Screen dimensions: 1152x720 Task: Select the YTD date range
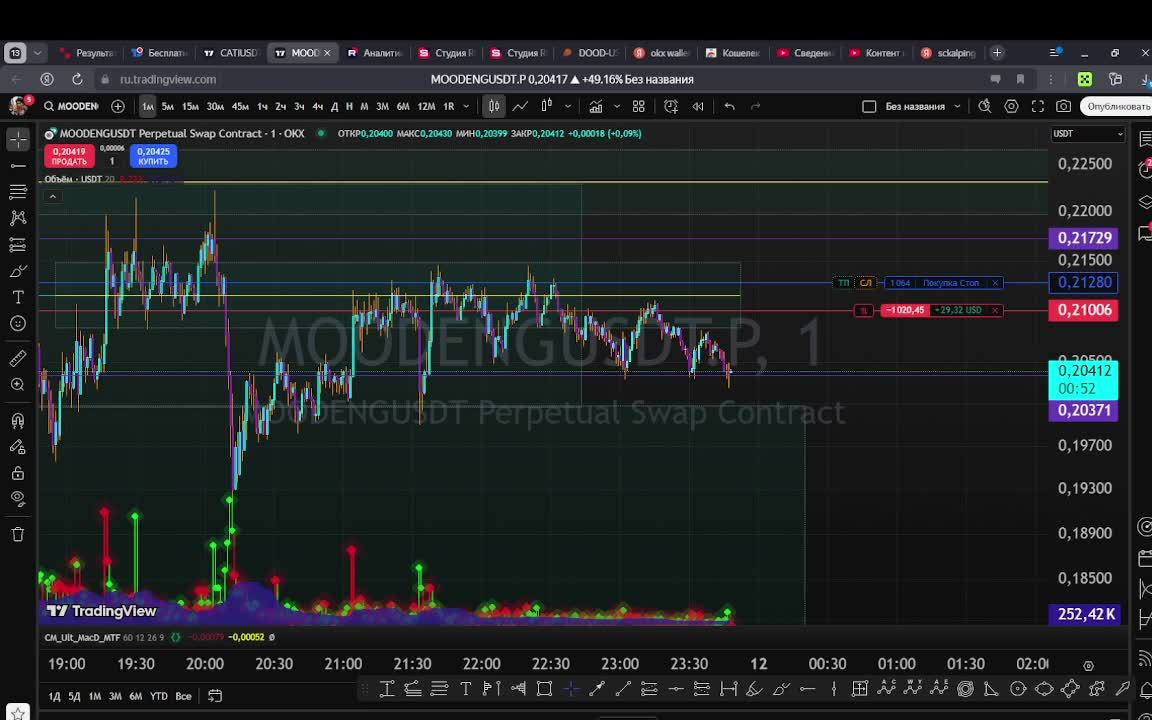[x=159, y=696]
